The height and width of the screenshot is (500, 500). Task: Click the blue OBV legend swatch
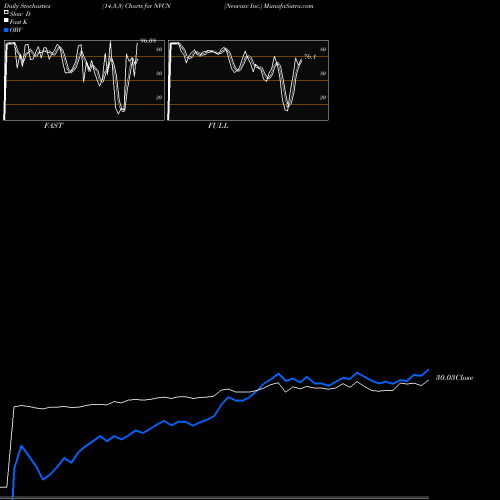tap(6, 30)
